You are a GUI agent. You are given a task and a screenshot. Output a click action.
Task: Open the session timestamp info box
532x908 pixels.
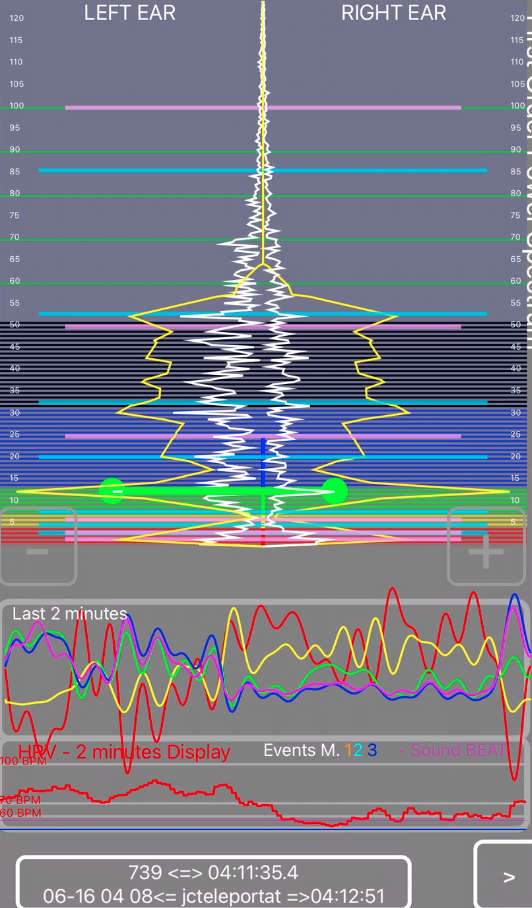[214, 883]
